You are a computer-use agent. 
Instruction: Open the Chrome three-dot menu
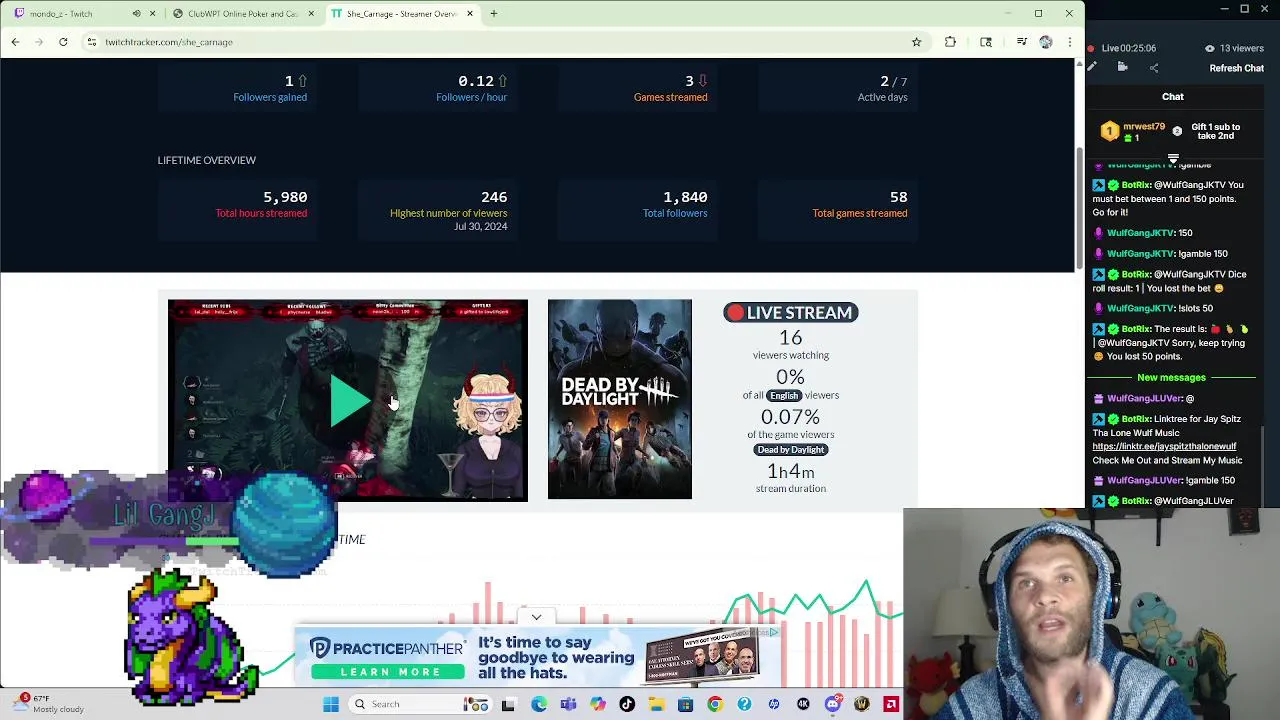tap(1069, 42)
